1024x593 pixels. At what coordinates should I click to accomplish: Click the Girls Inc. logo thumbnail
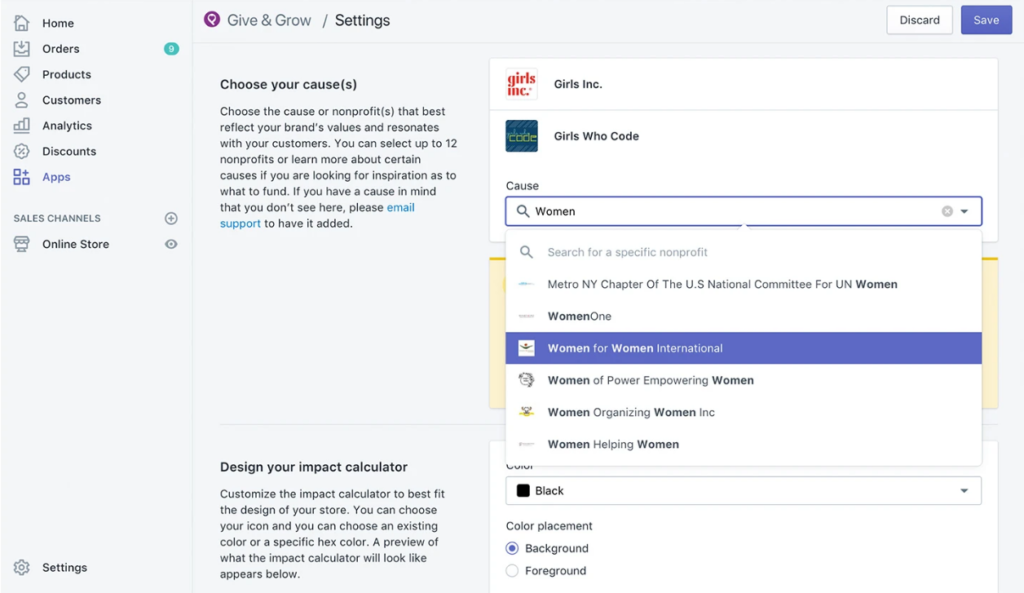[522, 84]
